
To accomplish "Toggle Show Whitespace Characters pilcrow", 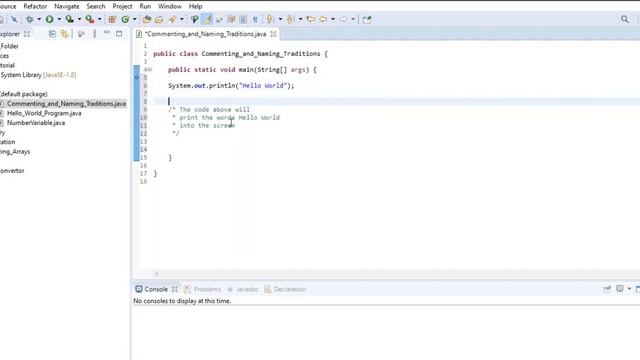I will point(255,19).
